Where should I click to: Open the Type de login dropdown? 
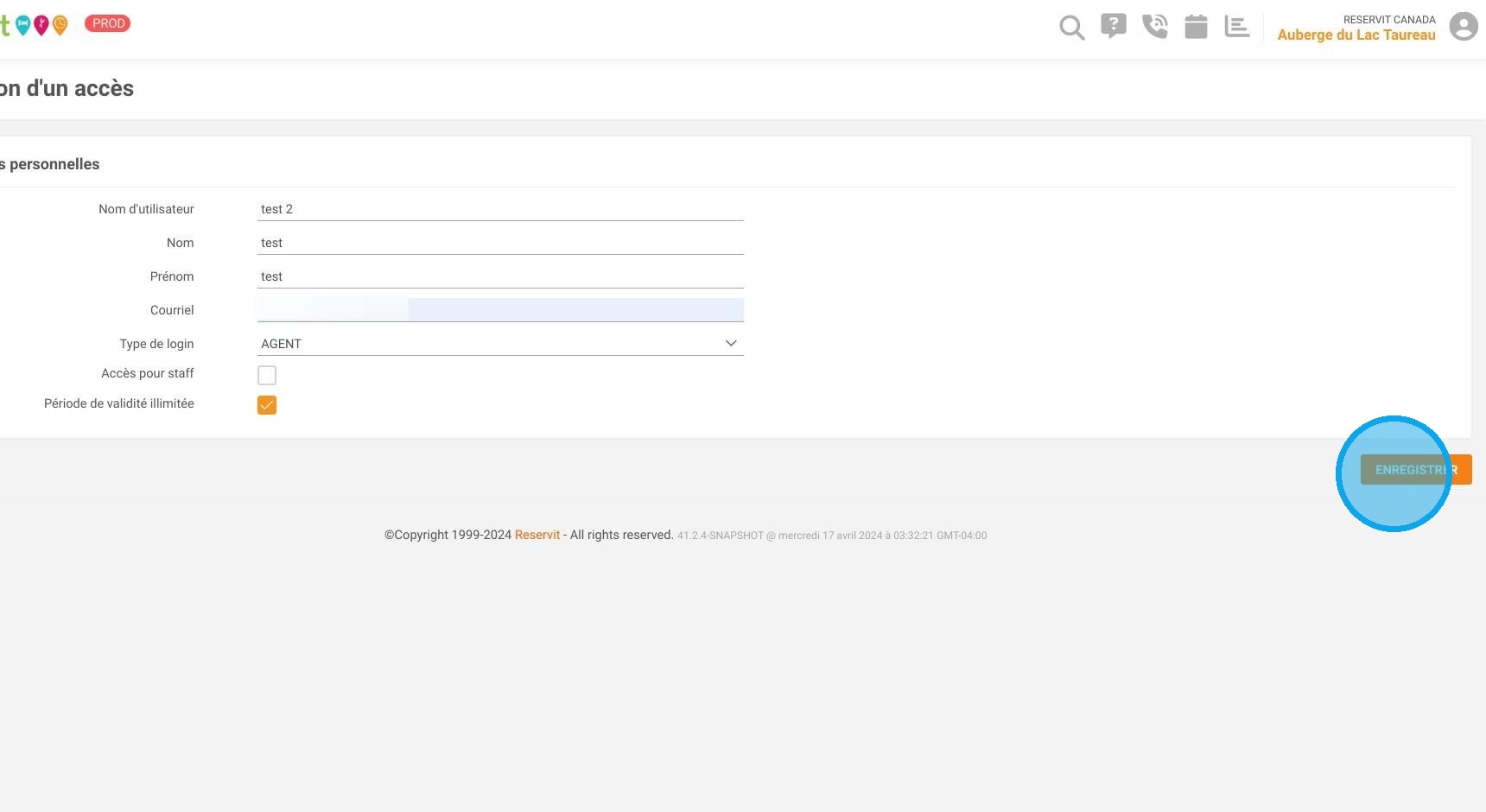pyautogui.click(x=500, y=344)
